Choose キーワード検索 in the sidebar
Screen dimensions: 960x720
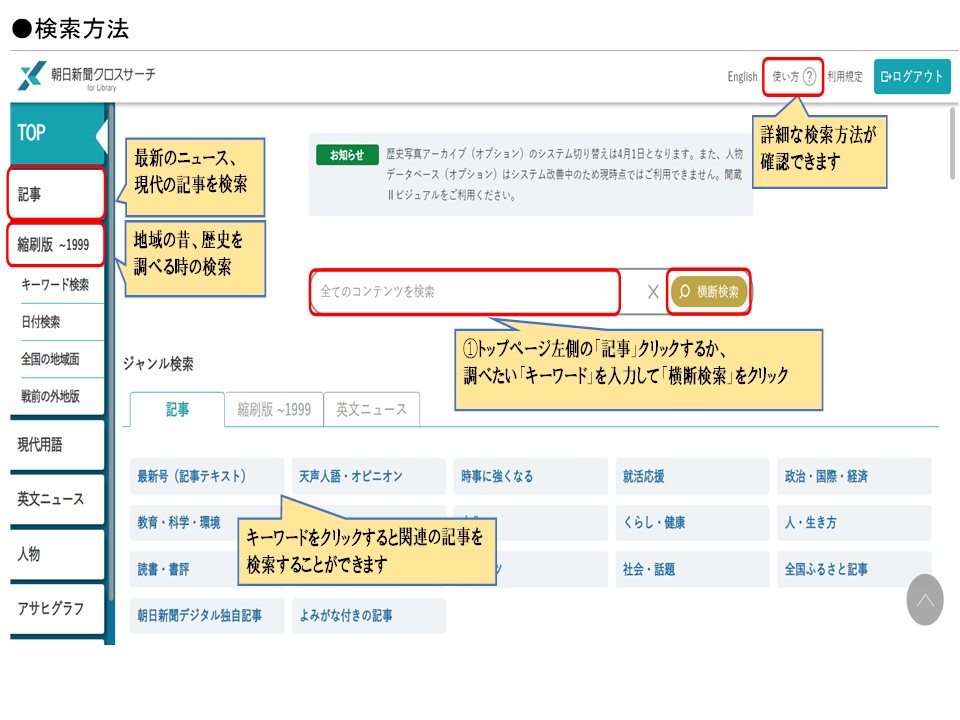coord(57,285)
